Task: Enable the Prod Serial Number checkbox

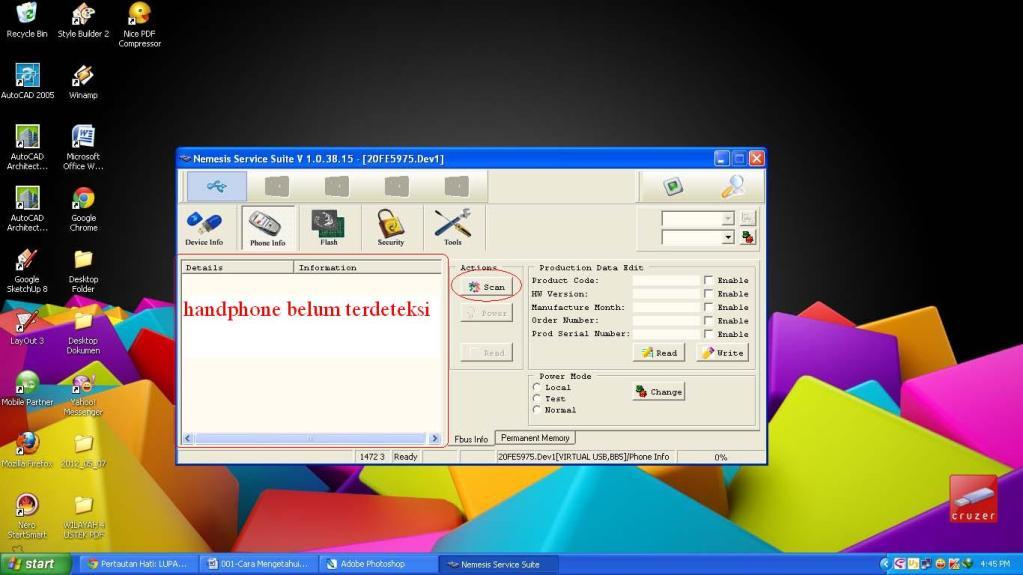Action: coord(708,334)
